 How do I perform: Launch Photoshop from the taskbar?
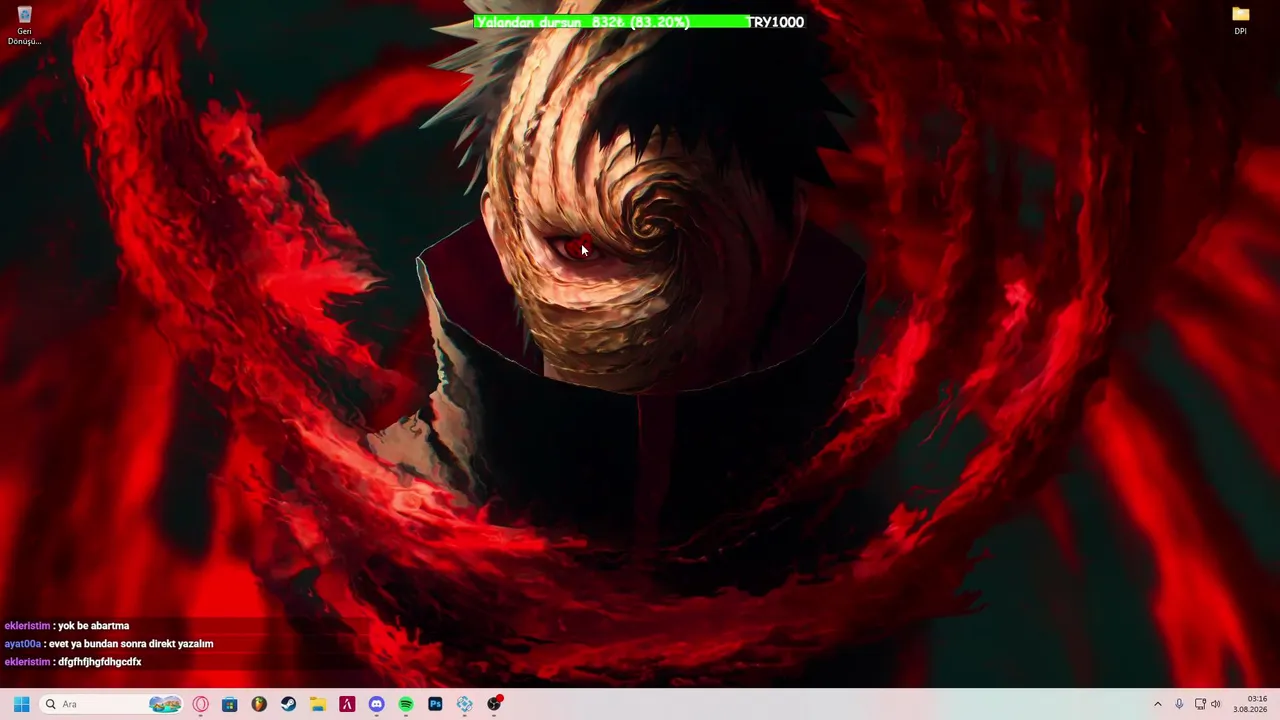435,704
